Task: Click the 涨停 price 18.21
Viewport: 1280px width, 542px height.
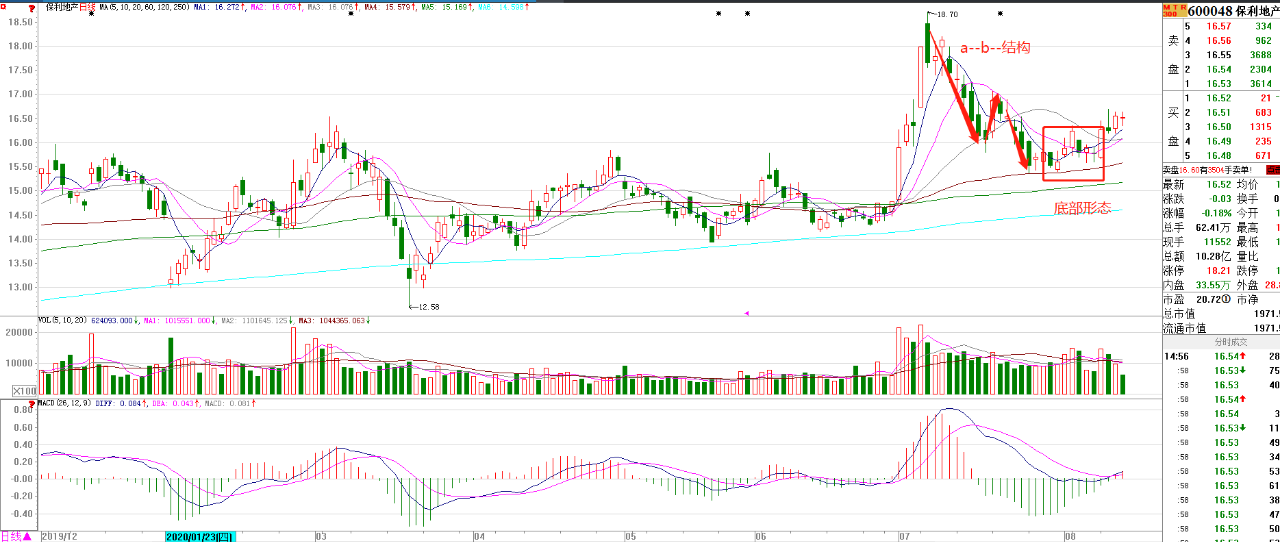Action: 1217,271
